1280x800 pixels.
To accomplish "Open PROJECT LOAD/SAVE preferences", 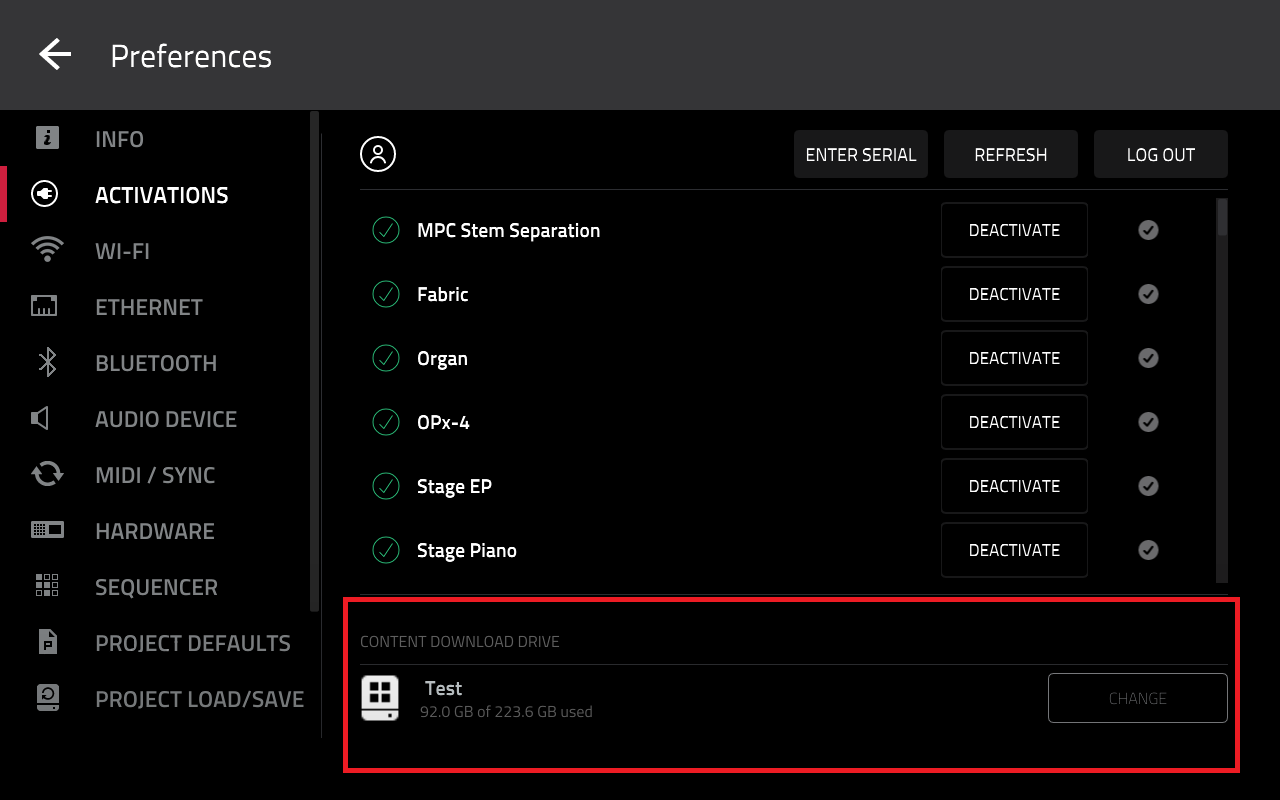I will coord(199,699).
